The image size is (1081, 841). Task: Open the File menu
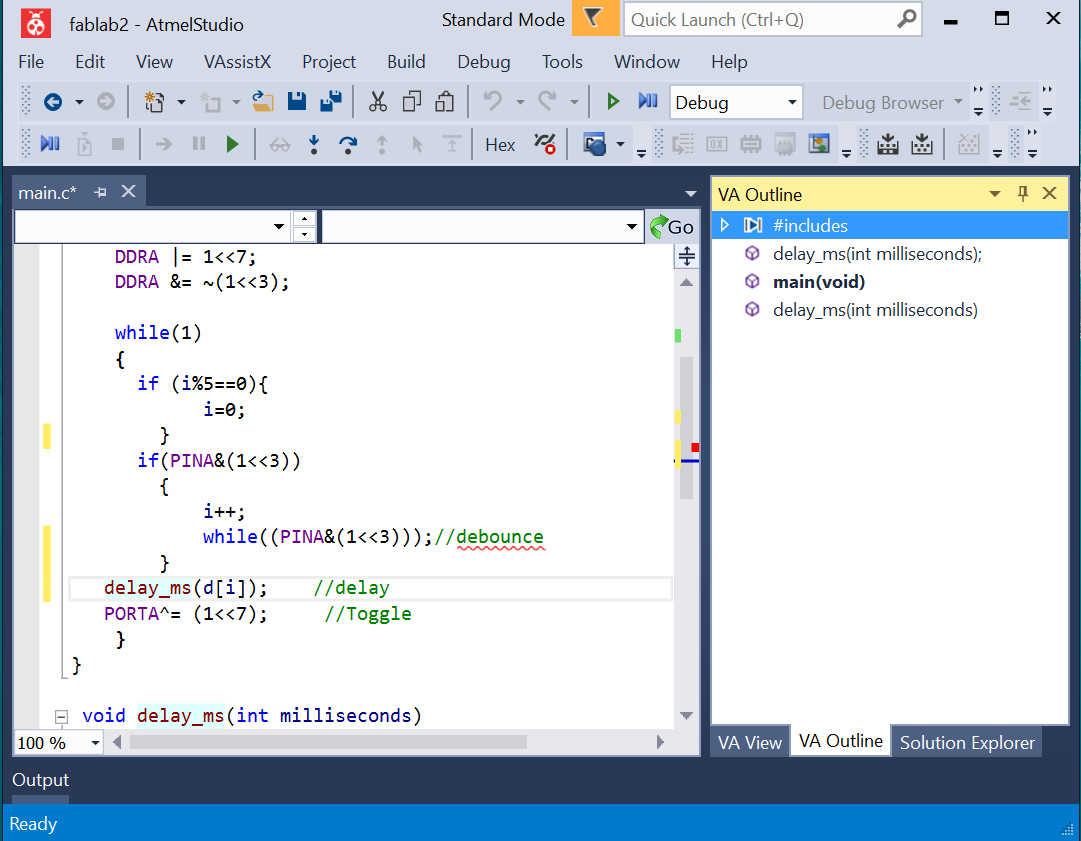(31, 62)
